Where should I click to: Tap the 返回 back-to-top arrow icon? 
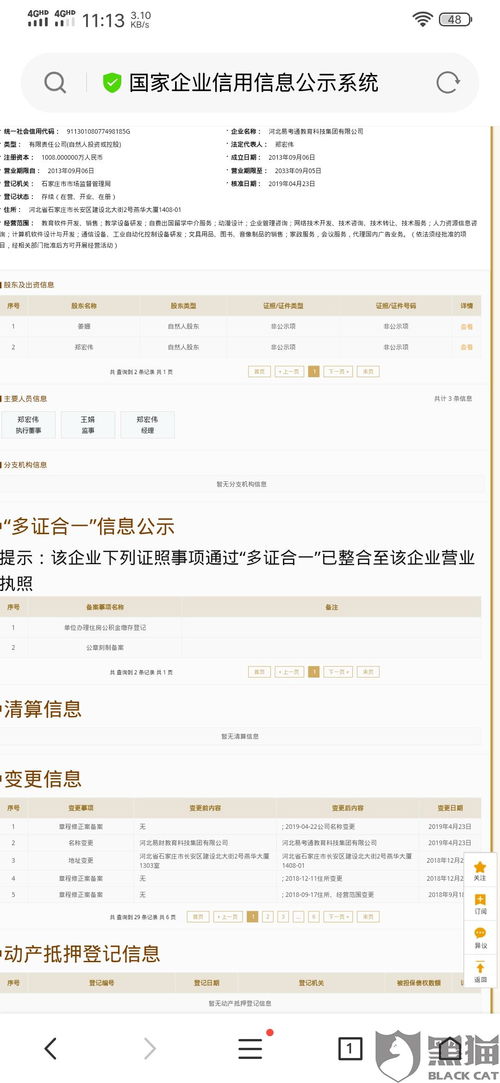pyautogui.click(x=480, y=967)
